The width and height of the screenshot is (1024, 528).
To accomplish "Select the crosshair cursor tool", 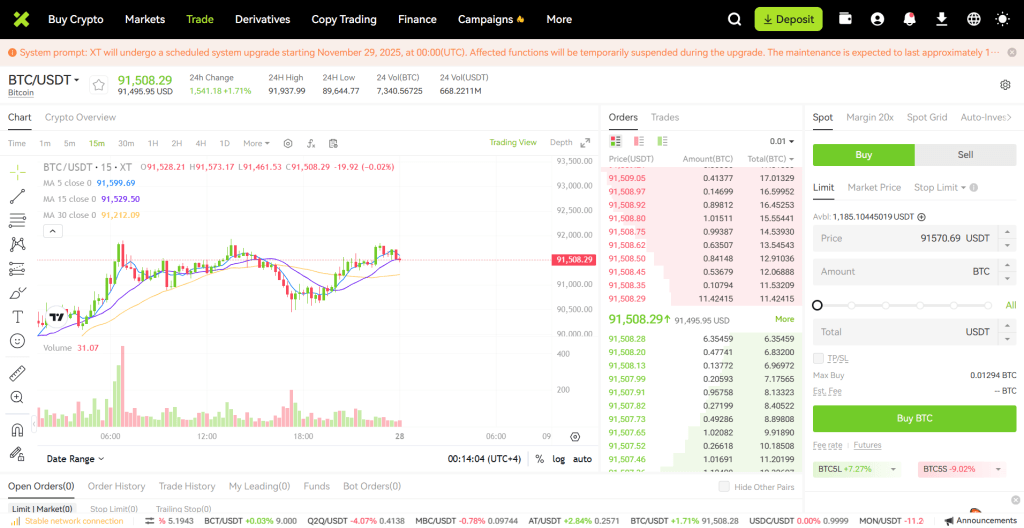I will coord(18,173).
